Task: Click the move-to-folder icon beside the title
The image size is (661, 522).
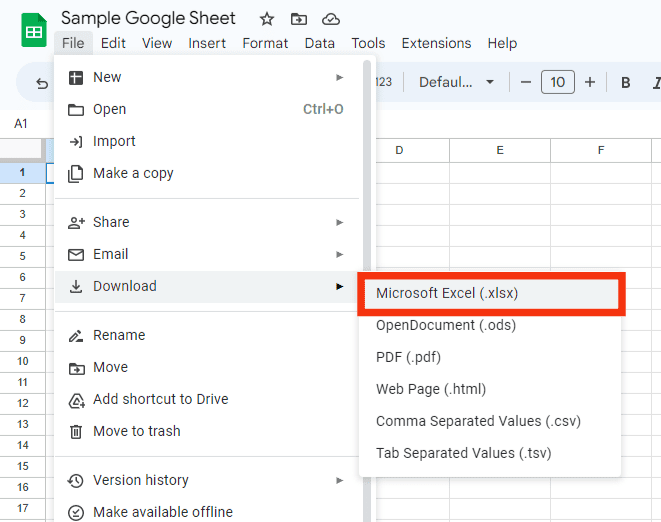Action: (x=298, y=19)
